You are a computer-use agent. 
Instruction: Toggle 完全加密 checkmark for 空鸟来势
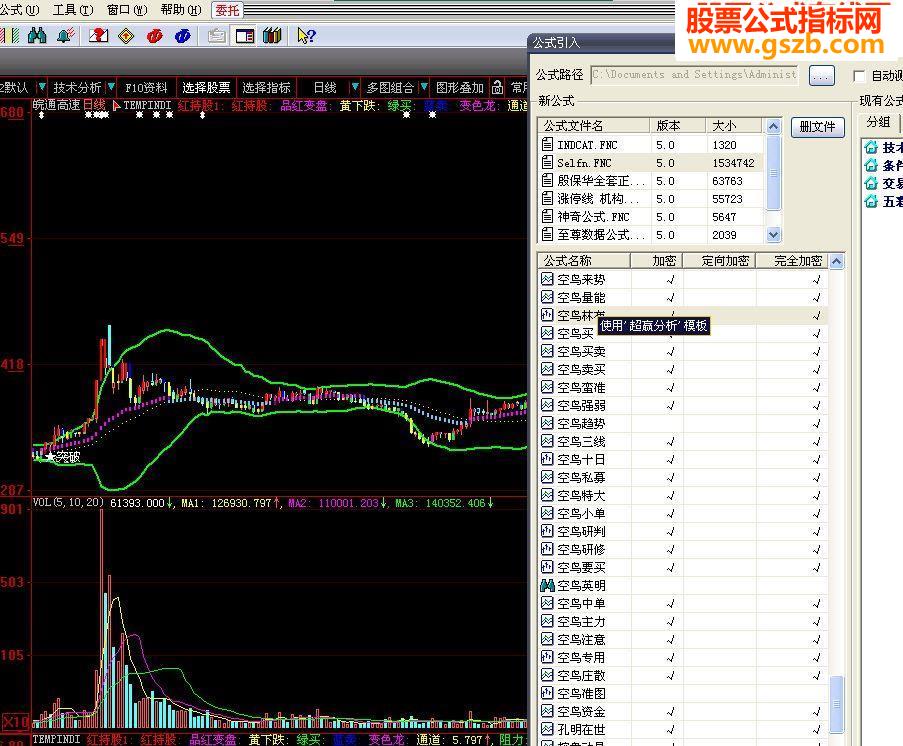pyautogui.click(x=816, y=280)
